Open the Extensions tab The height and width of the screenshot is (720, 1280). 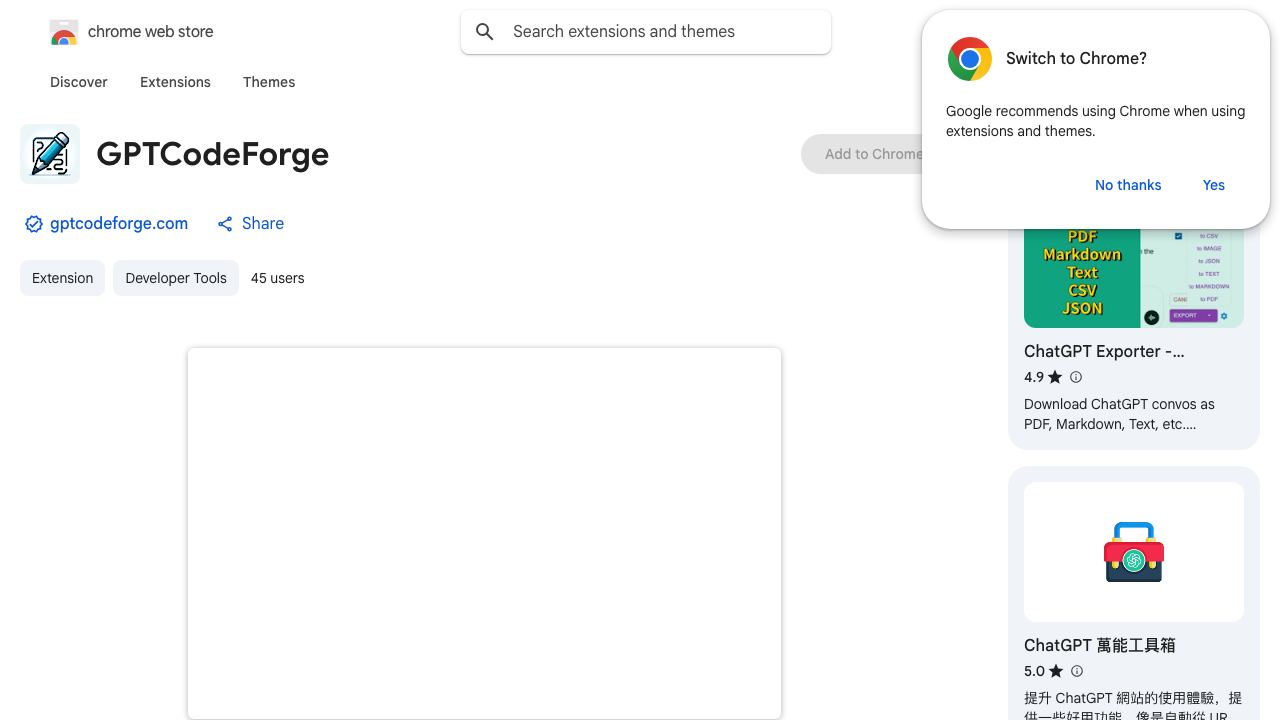coord(175,82)
